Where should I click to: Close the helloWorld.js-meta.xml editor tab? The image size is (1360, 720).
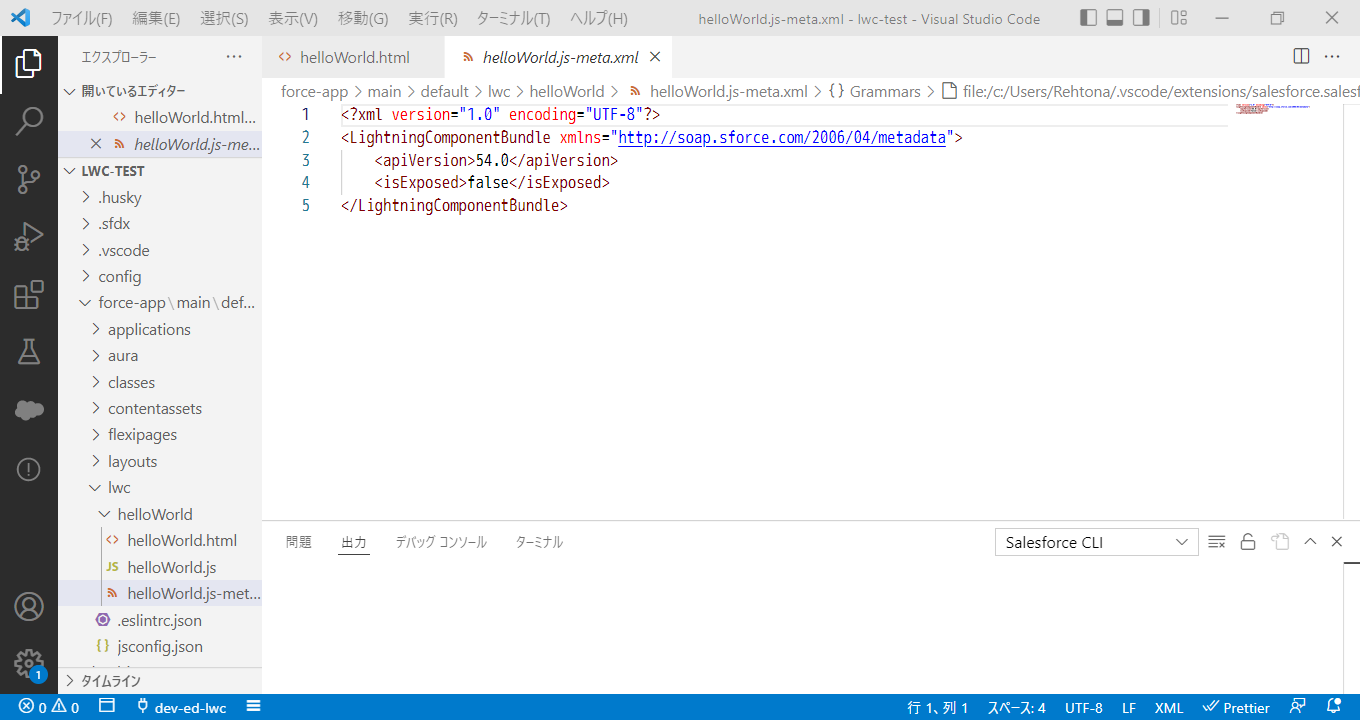click(655, 57)
